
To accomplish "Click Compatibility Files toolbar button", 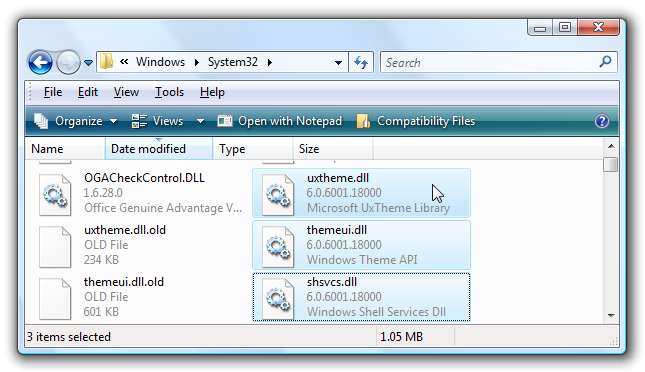I will click(416, 121).
